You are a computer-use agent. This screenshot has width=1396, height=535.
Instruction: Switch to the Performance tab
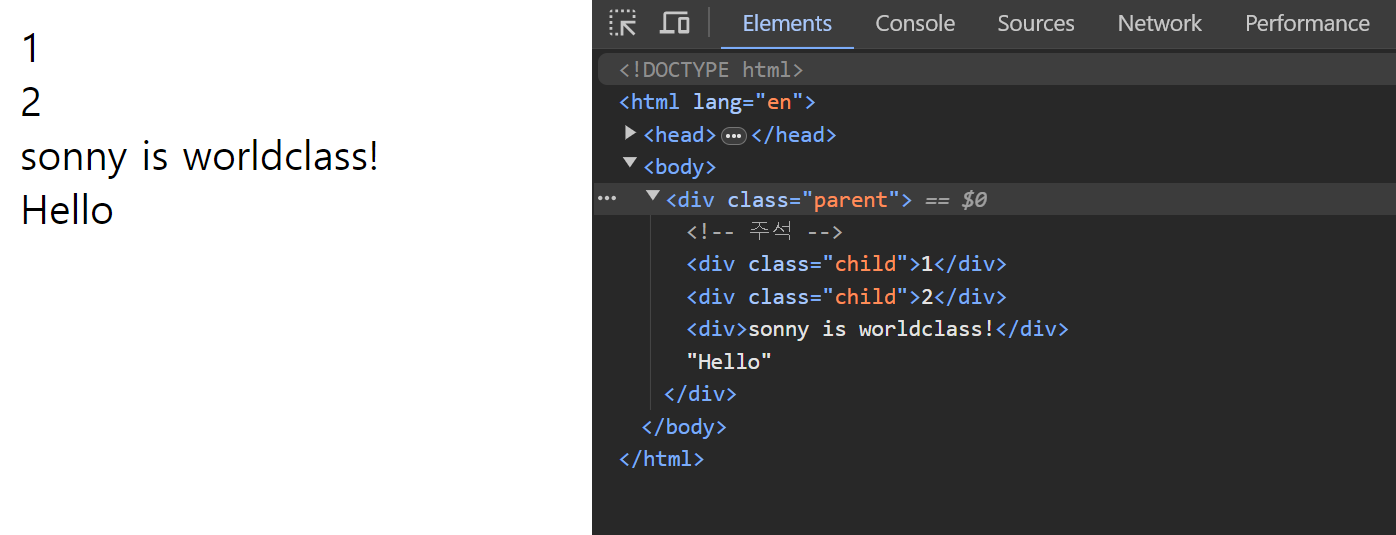pos(1307,23)
